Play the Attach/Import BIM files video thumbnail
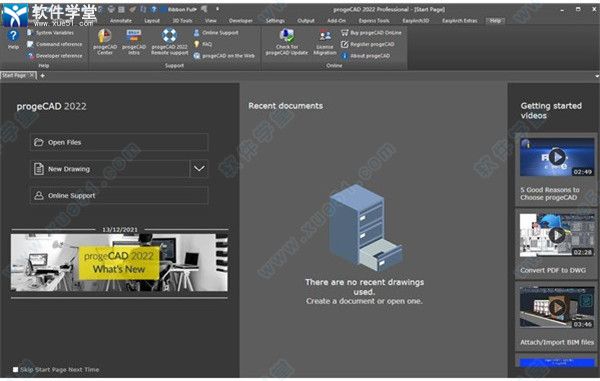Image resolution: width=600 pixels, height=381 pixels. [x=557, y=307]
